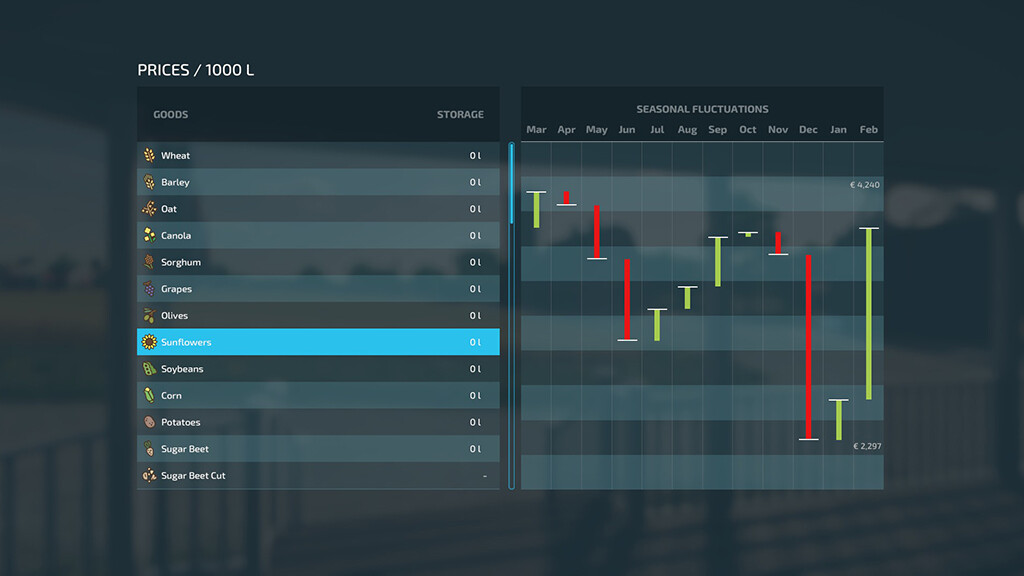The height and width of the screenshot is (576, 1024).
Task: Click the Corn cob icon
Action: pos(149,396)
